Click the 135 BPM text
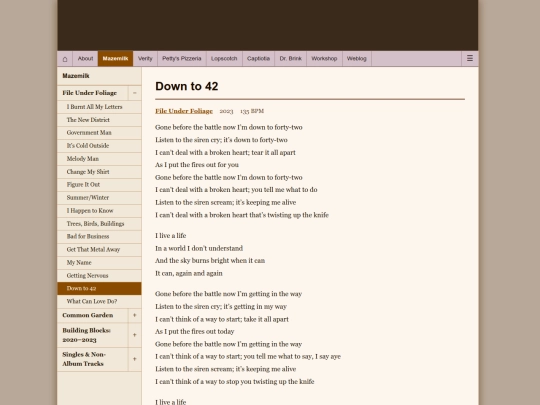 [x=252, y=111]
